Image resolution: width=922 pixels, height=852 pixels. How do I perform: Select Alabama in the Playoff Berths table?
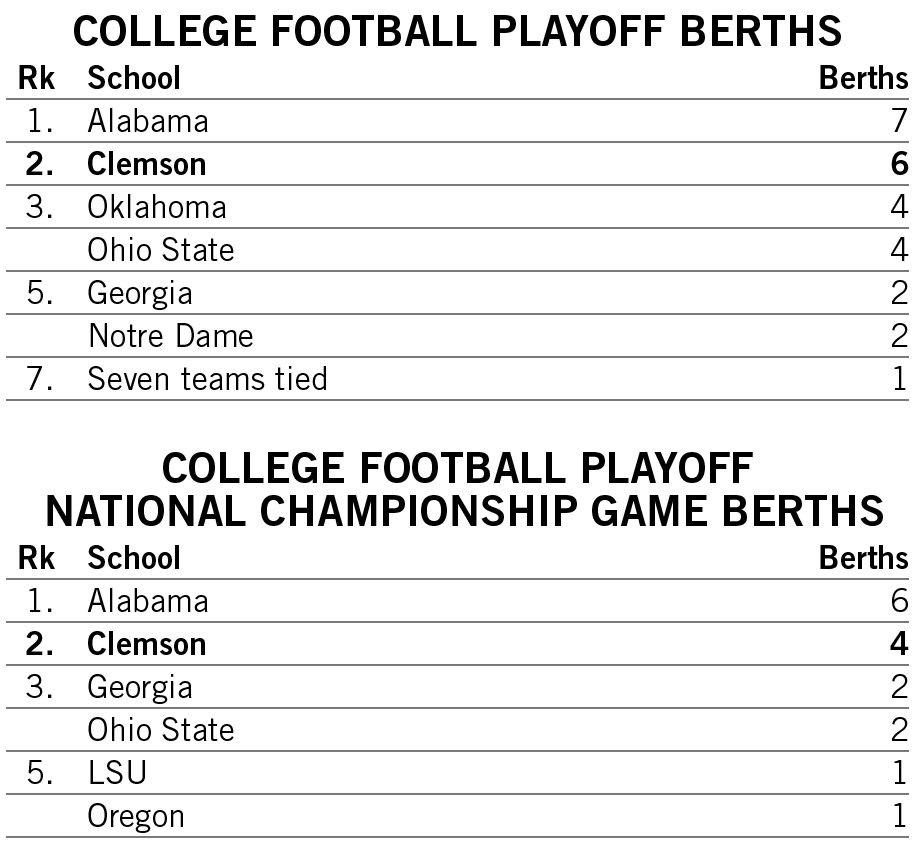[148, 121]
